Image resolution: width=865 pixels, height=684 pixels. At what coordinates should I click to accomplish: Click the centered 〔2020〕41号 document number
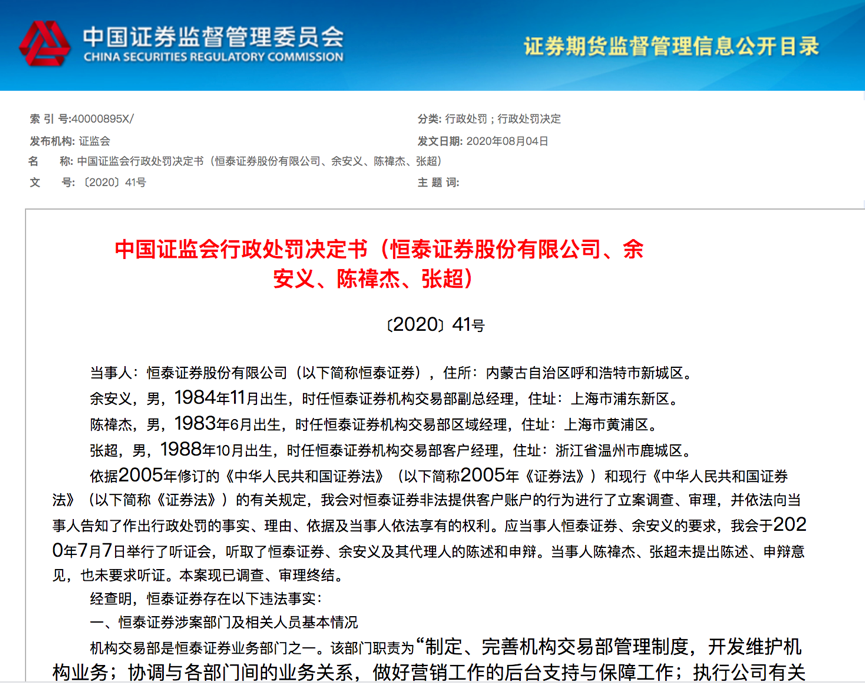(435, 325)
